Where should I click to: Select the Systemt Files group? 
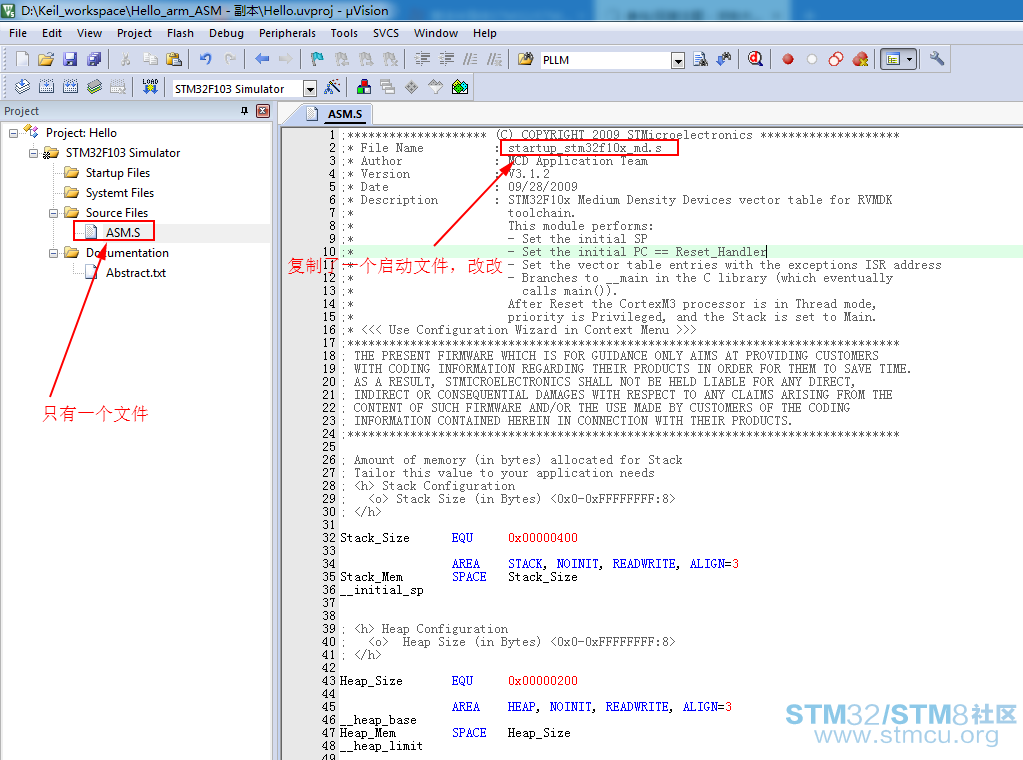[119, 193]
